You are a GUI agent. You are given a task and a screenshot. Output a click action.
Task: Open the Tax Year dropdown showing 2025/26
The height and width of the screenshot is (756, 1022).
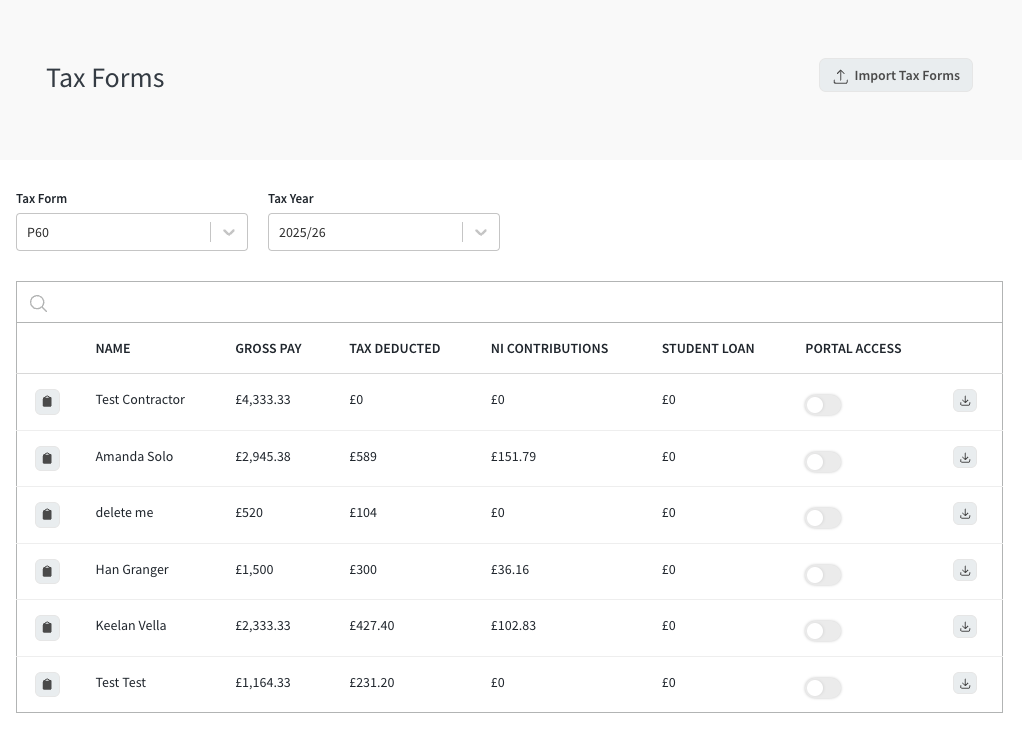(x=384, y=232)
